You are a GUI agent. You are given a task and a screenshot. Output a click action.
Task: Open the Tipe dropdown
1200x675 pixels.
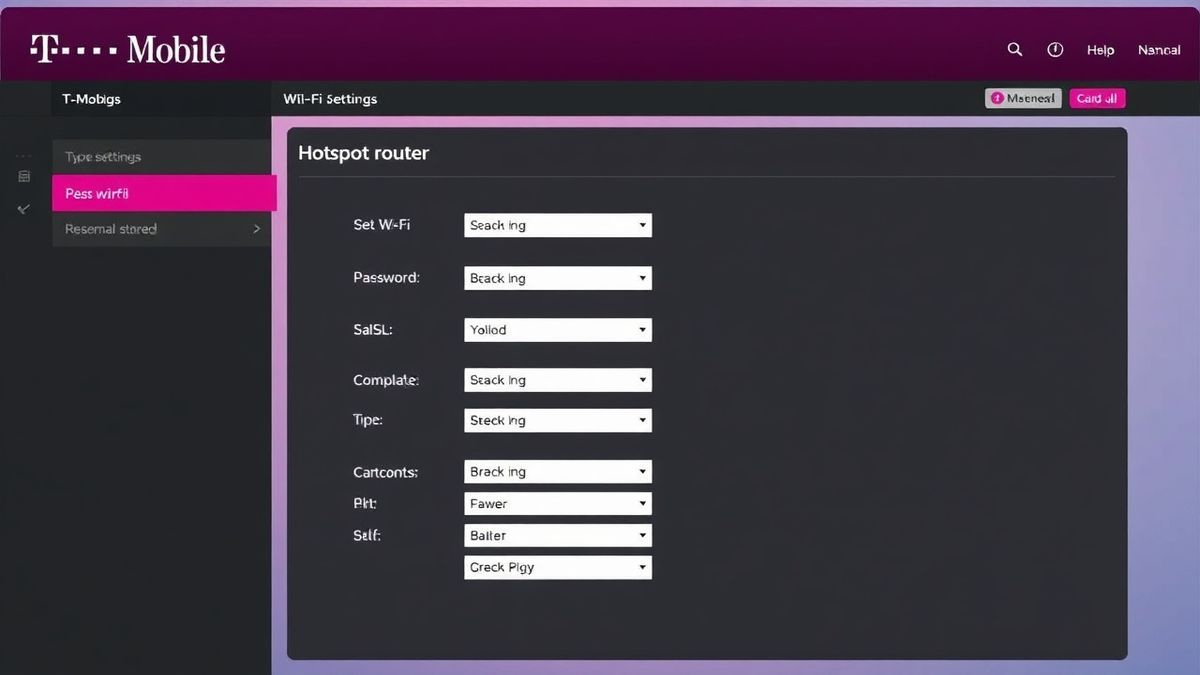click(x=558, y=420)
